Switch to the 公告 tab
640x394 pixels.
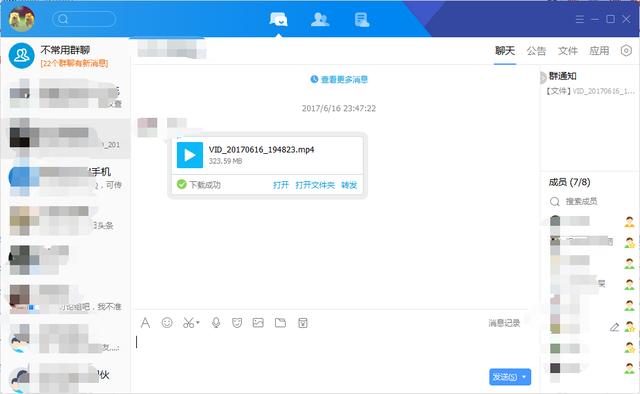pyautogui.click(x=536, y=51)
